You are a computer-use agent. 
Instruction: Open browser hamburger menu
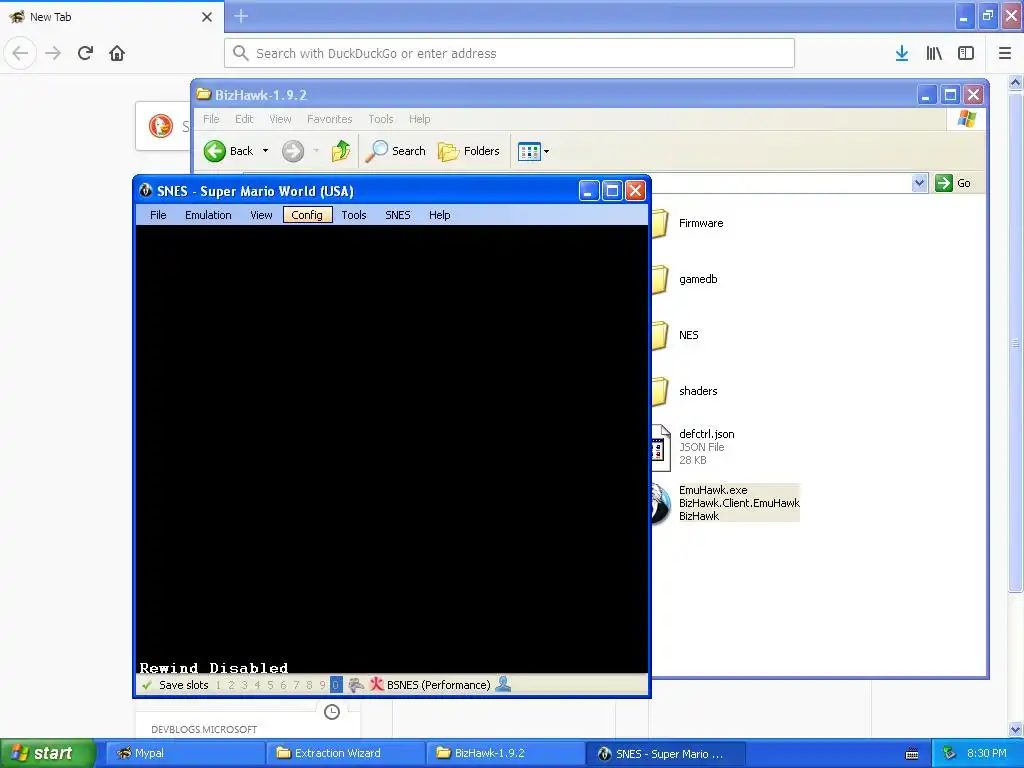1005,53
